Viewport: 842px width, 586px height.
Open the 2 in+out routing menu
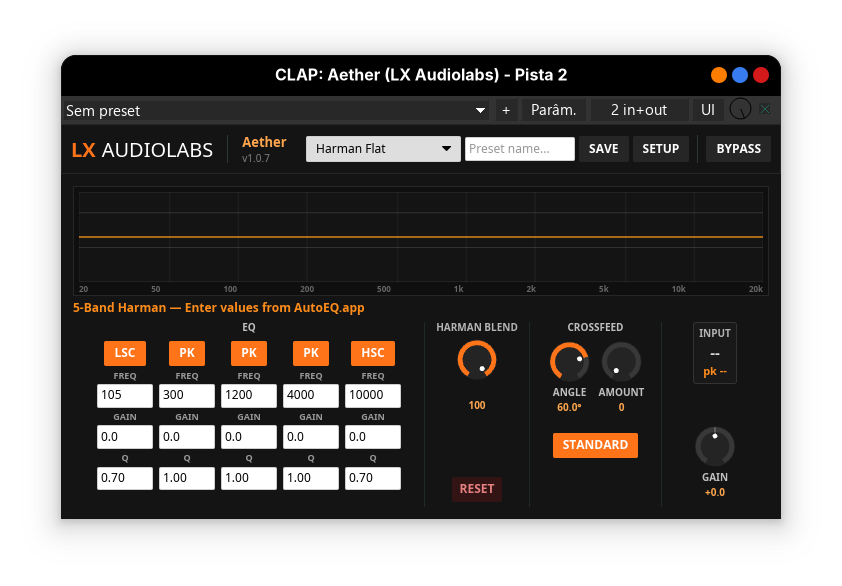coord(639,110)
